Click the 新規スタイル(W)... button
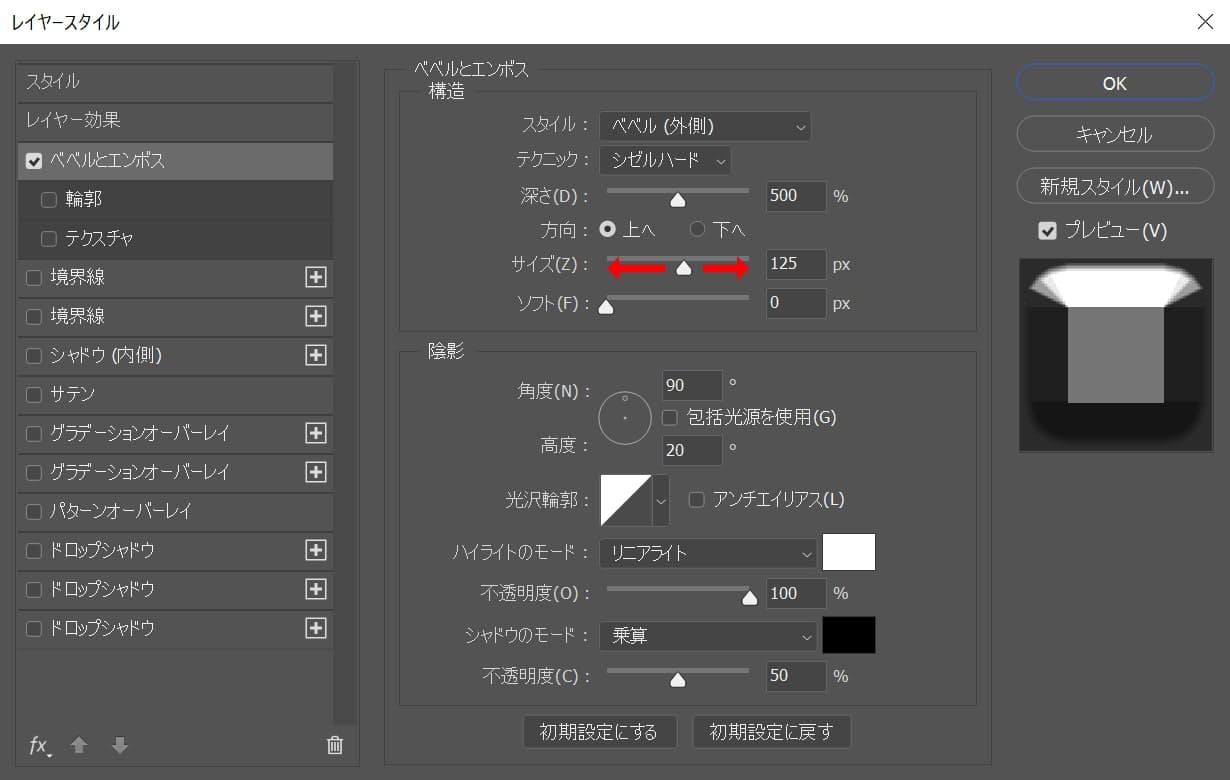Image resolution: width=1230 pixels, height=780 pixels. point(1115,186)
